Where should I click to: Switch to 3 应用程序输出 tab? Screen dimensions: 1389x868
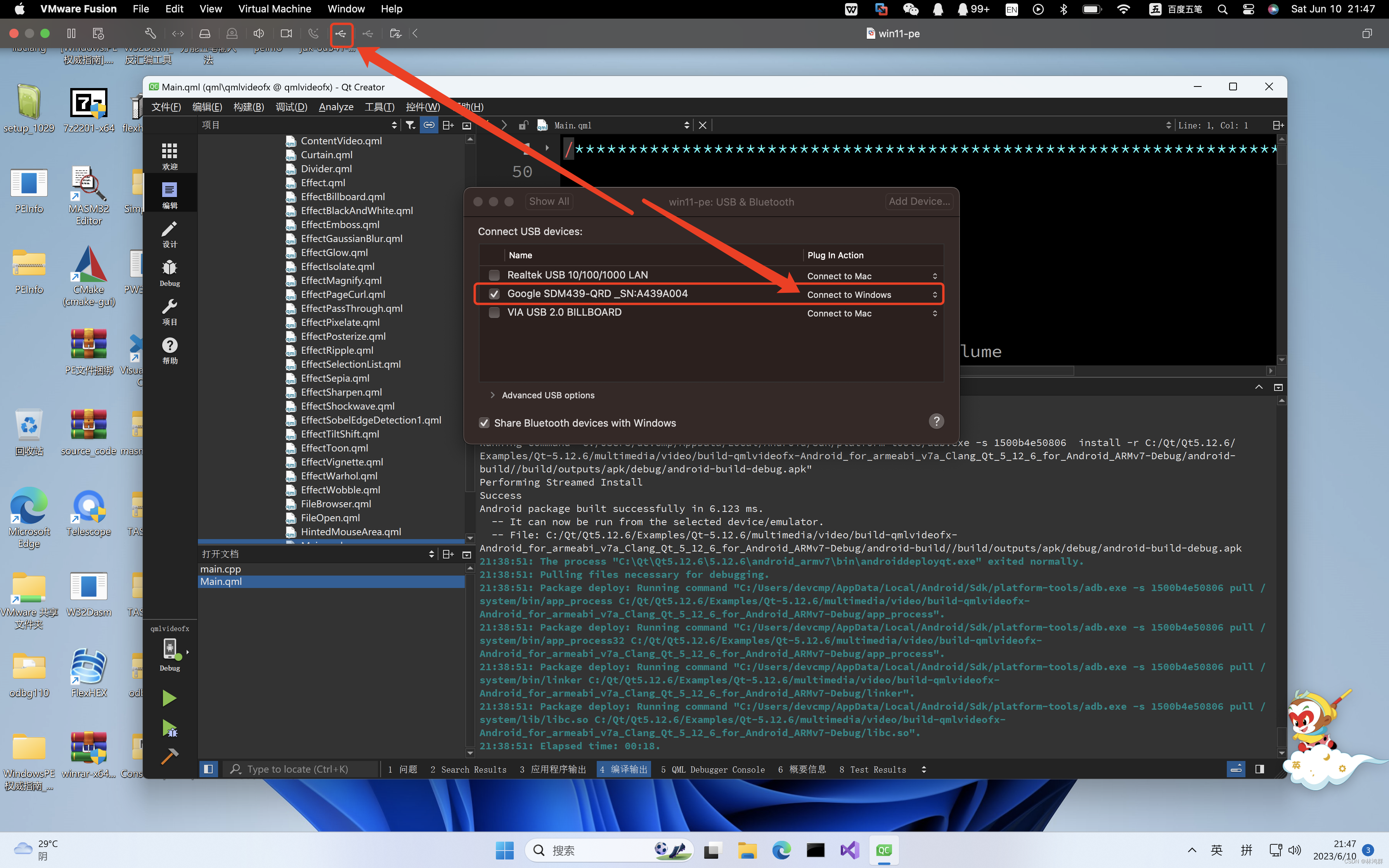(552, 769)
